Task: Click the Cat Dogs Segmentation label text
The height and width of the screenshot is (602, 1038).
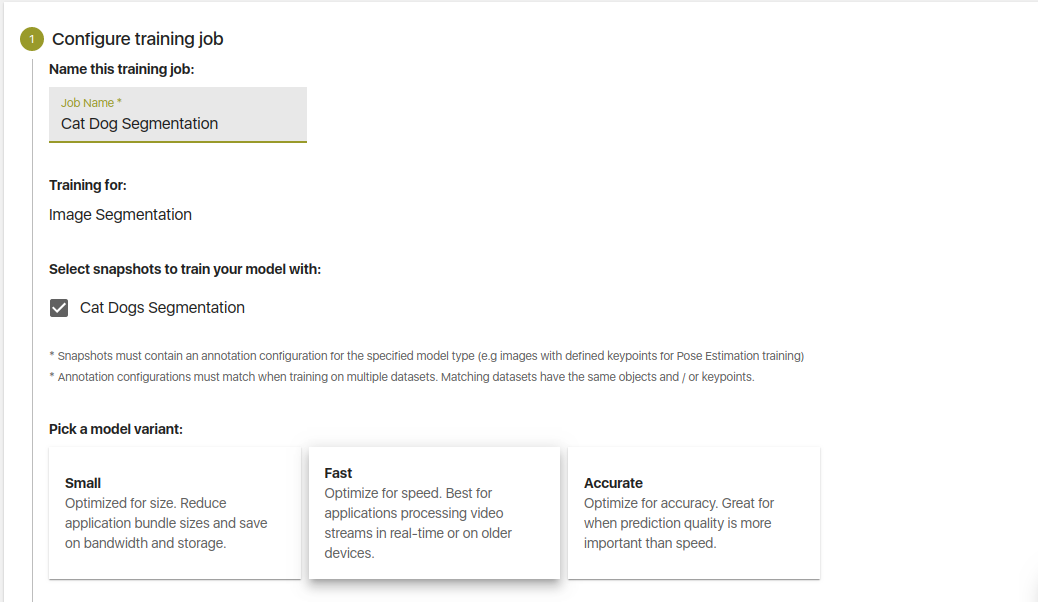Action: click(x=162, y=308)
